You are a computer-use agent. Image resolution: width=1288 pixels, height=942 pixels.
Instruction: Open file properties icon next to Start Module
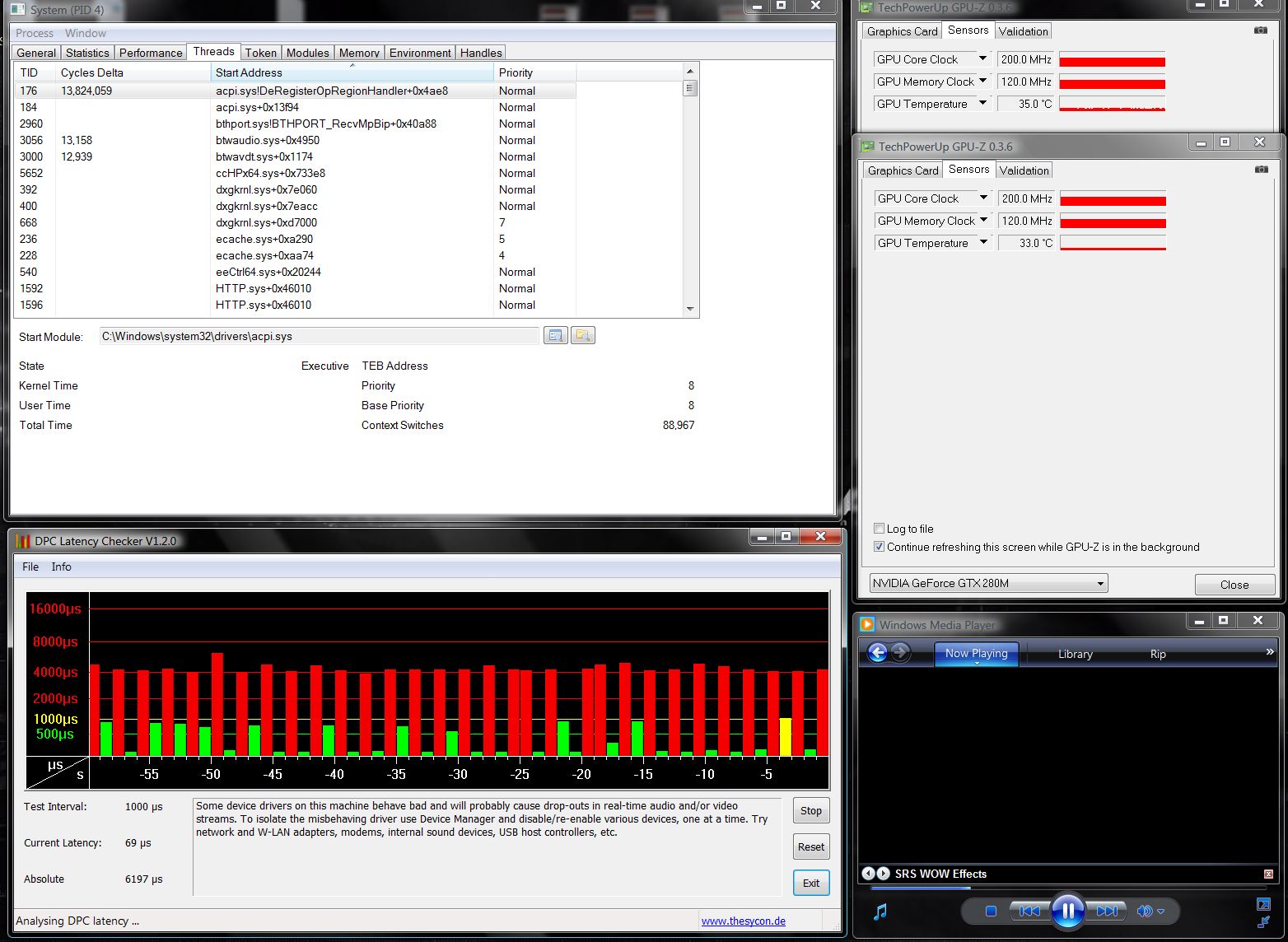pos(555,335)
